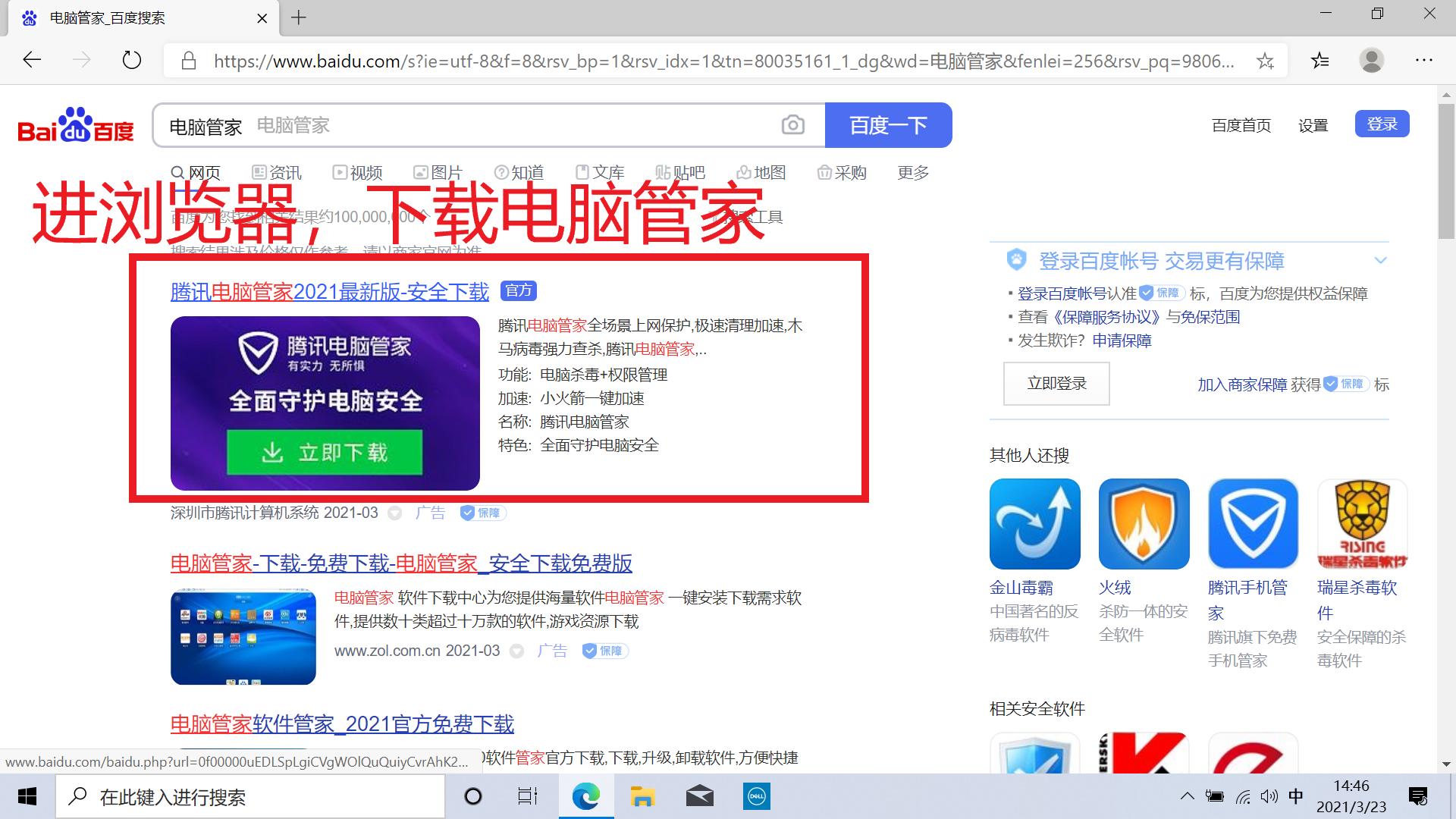The width and height of the screenshot is (1456, 819).
Task: Click the 立即登录 button
Action: pos(1056,383)
